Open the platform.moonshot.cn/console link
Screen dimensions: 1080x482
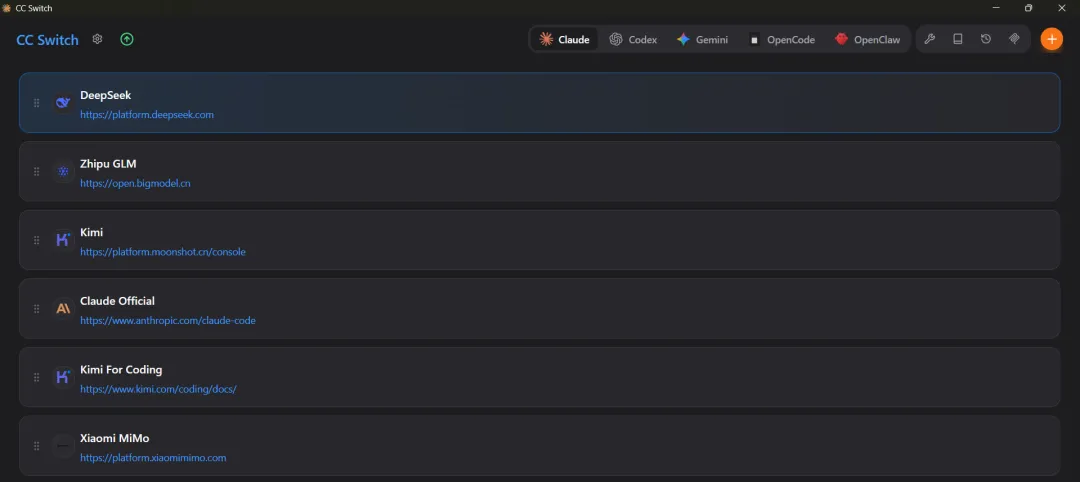click(163, 252)
